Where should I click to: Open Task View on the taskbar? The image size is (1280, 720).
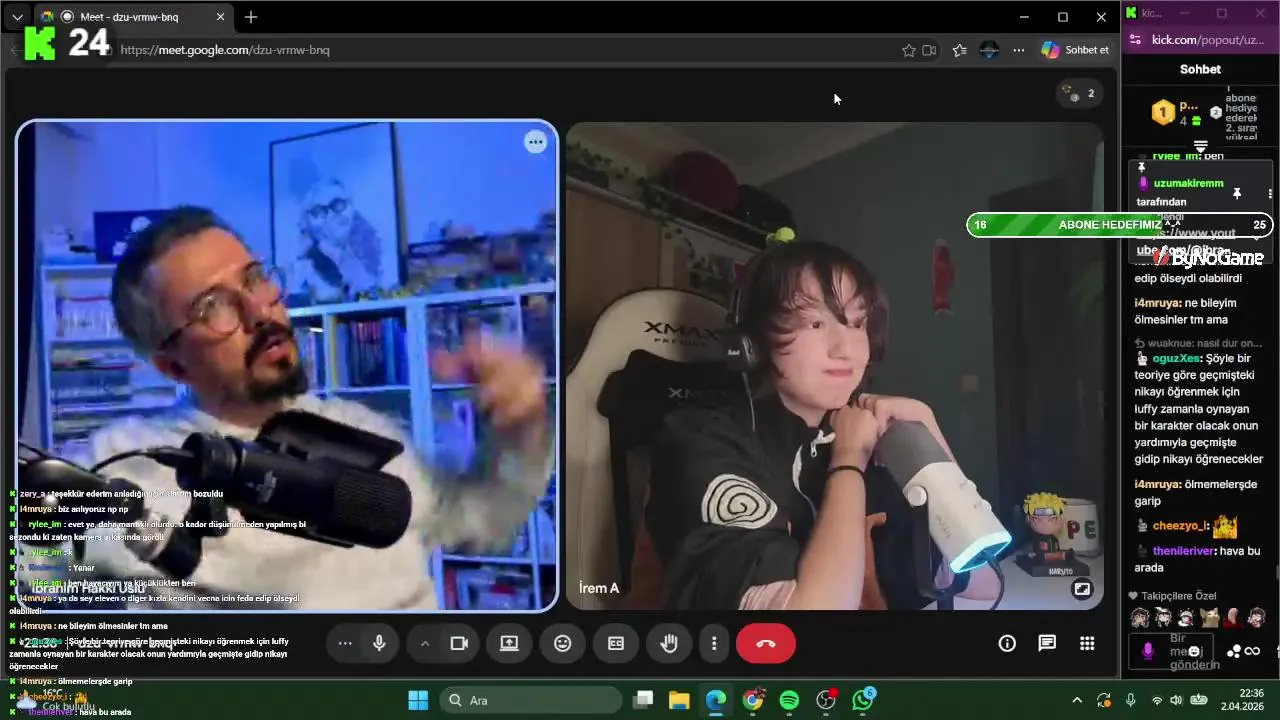tap(643, 700)
